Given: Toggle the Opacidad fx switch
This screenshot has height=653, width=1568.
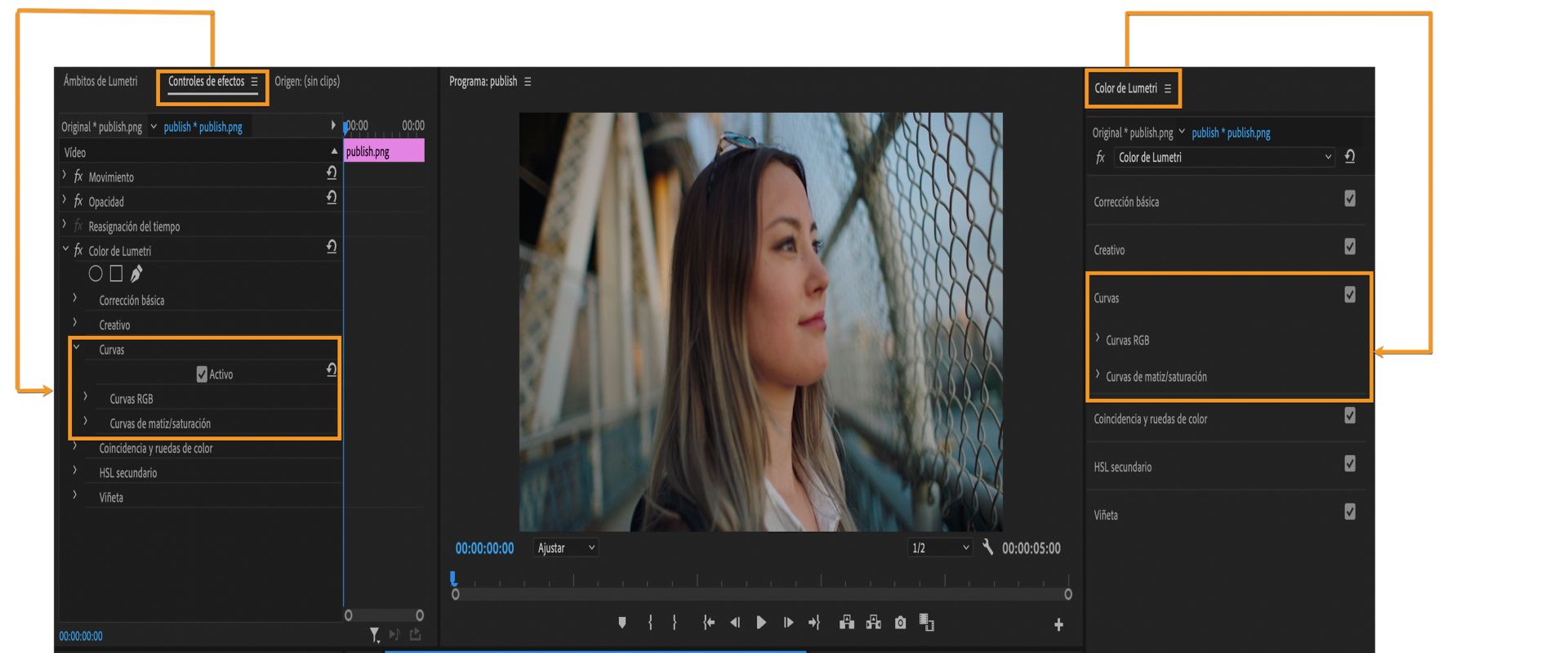Looking at the screenshot, I should (78, 201).
